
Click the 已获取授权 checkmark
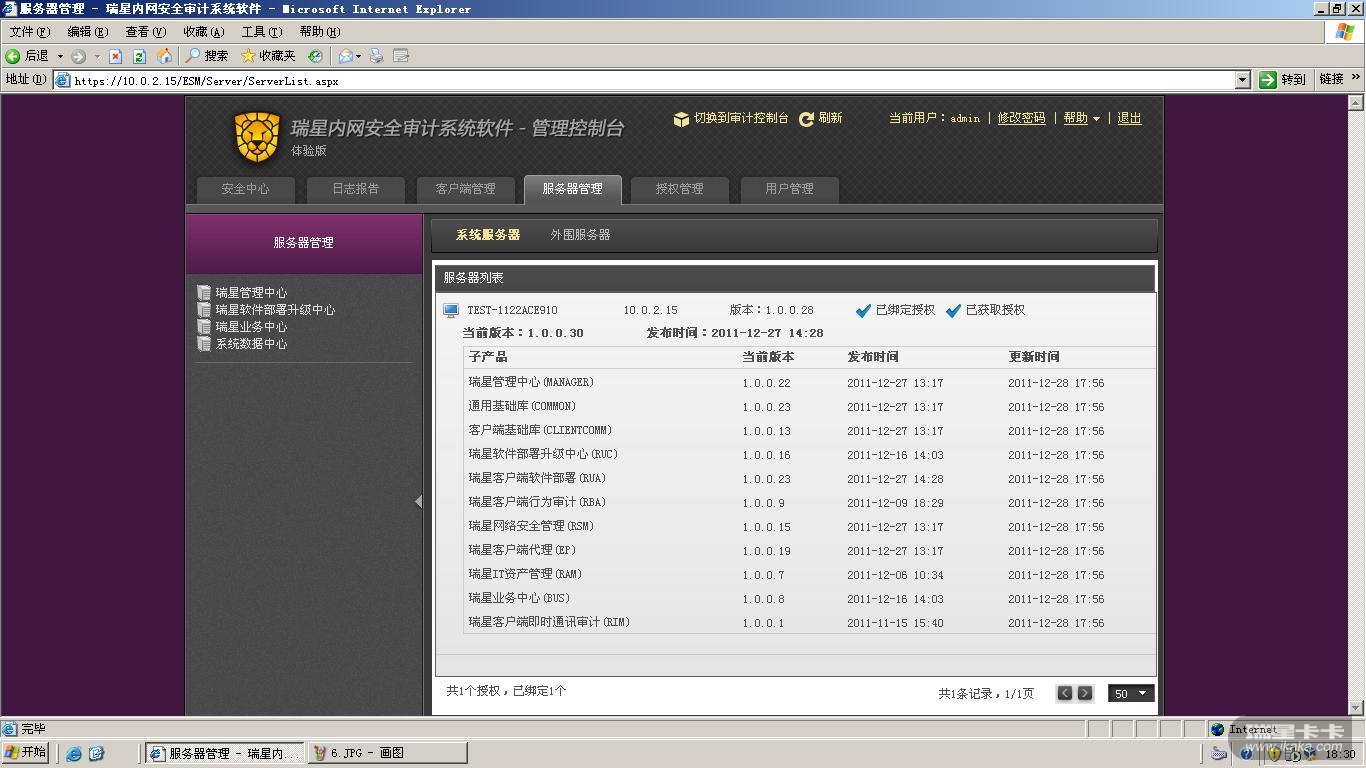(x=954, y=311)
